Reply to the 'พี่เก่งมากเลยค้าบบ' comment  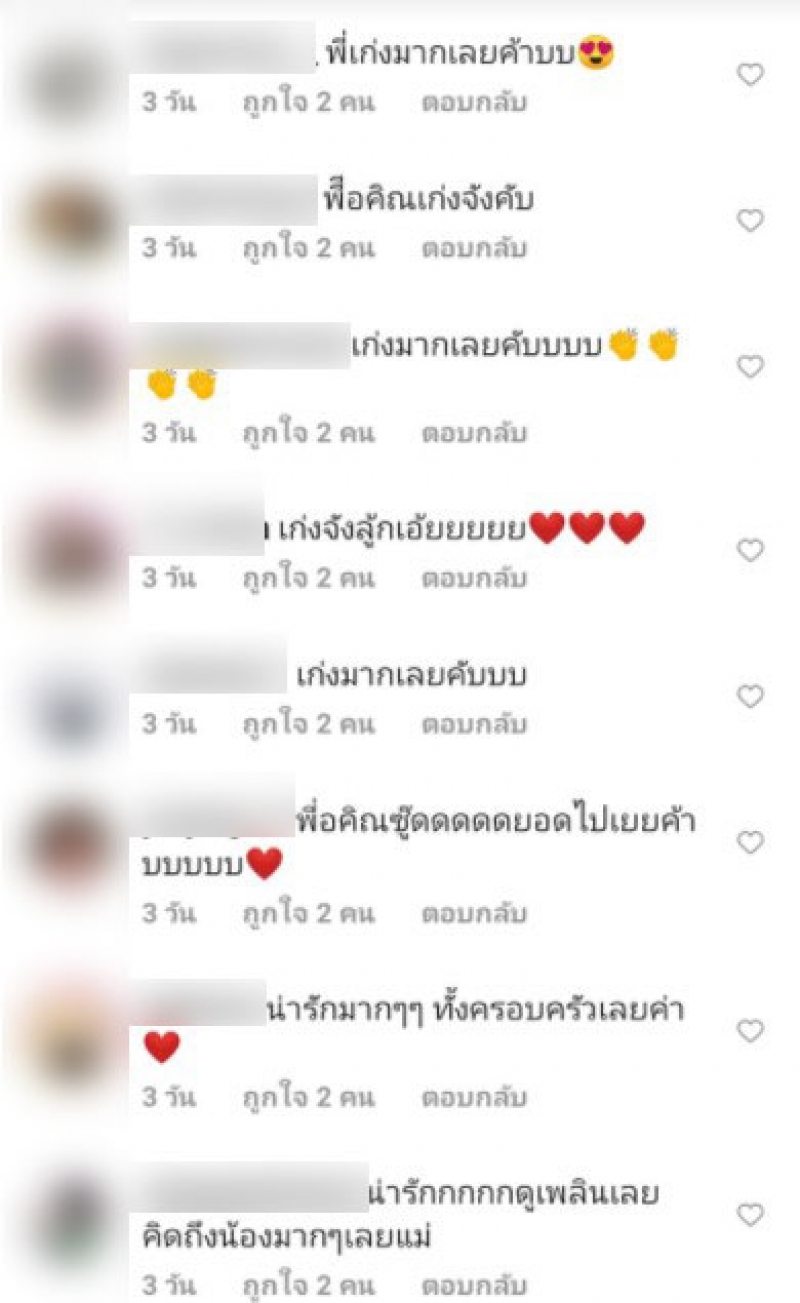tap(474, 102)
